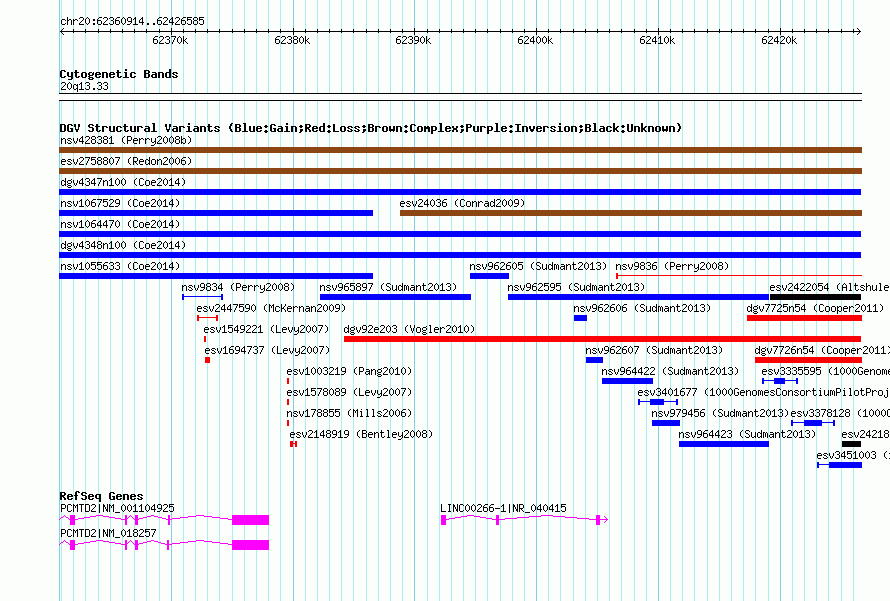Click the RefSeq Genes track title

(x=102, y=496)
